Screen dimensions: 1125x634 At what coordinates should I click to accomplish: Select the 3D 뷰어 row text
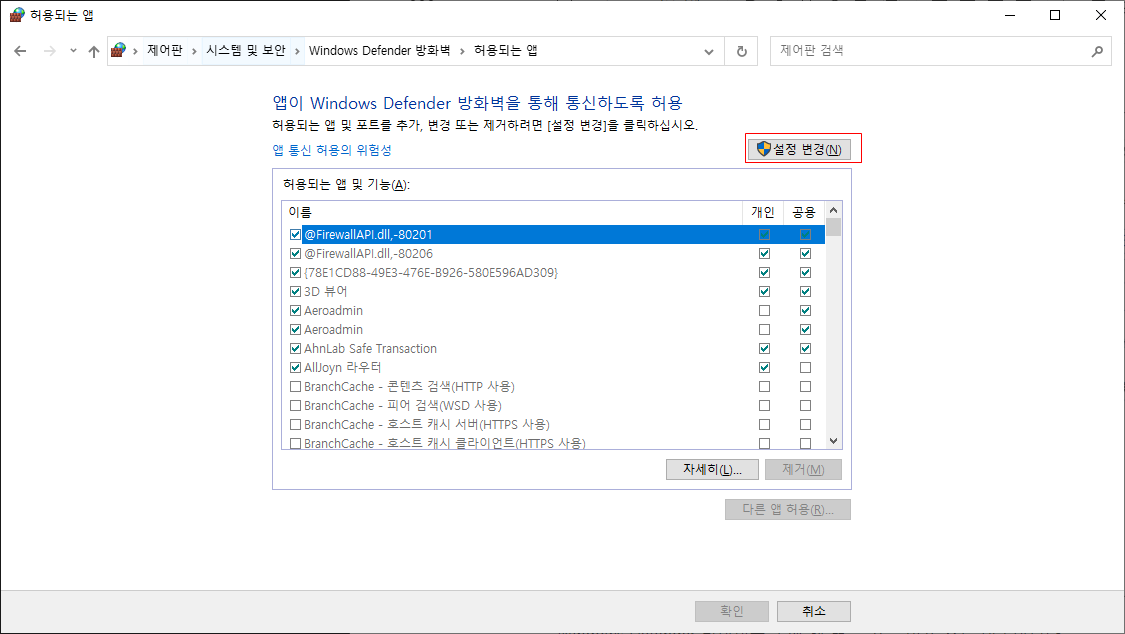point(326,291)
